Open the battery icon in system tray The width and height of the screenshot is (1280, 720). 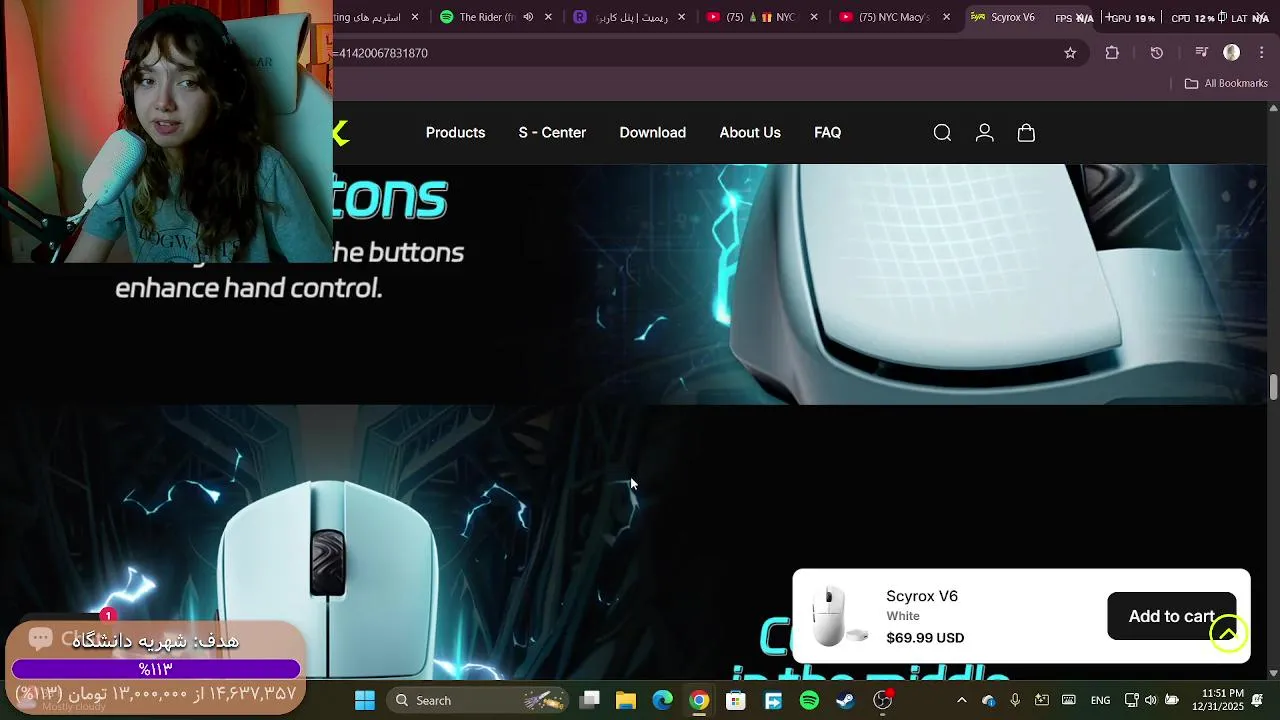[1172, 700]
